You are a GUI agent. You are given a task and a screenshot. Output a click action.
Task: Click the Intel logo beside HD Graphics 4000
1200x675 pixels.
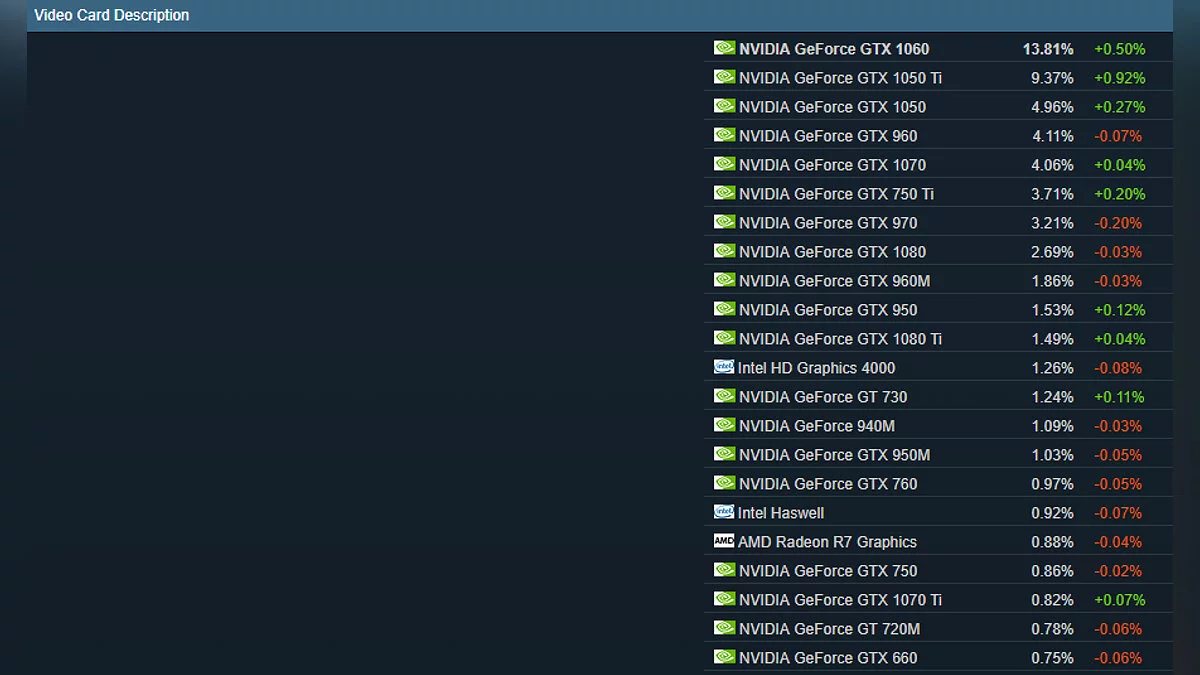tap(724, 367)
